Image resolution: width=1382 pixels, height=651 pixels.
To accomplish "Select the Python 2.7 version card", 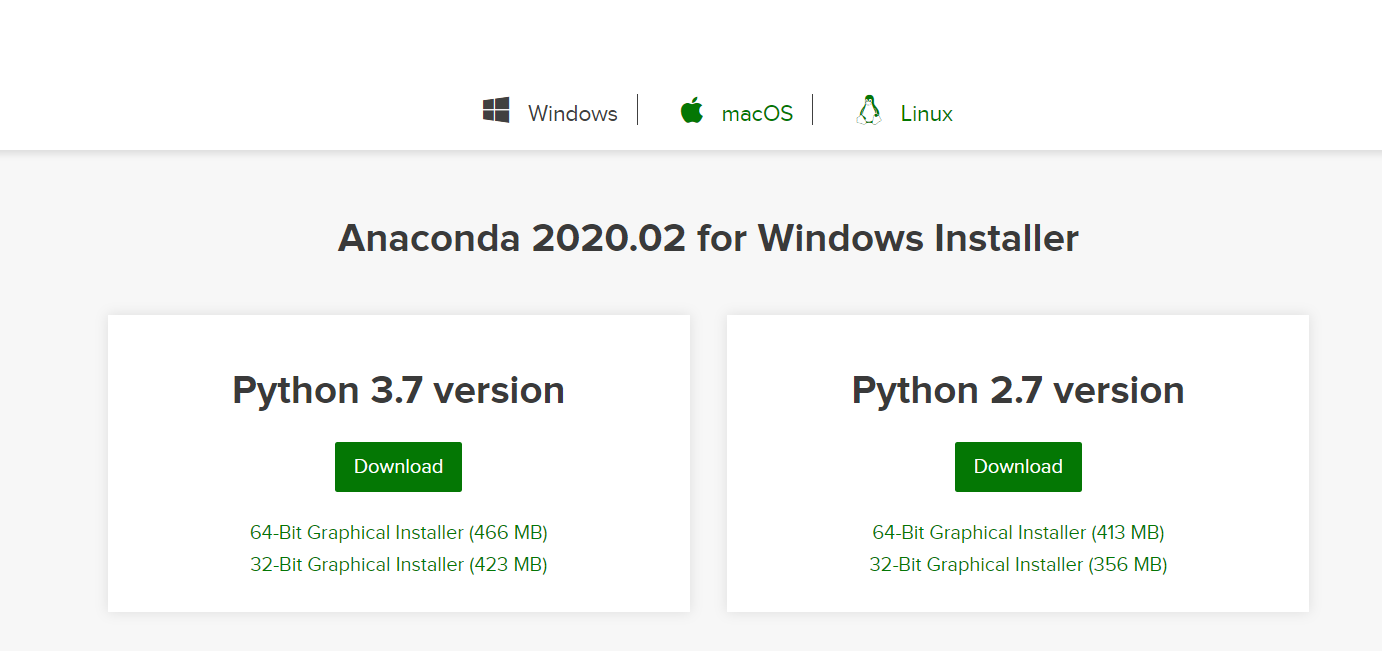I will tap(1017, 390).
